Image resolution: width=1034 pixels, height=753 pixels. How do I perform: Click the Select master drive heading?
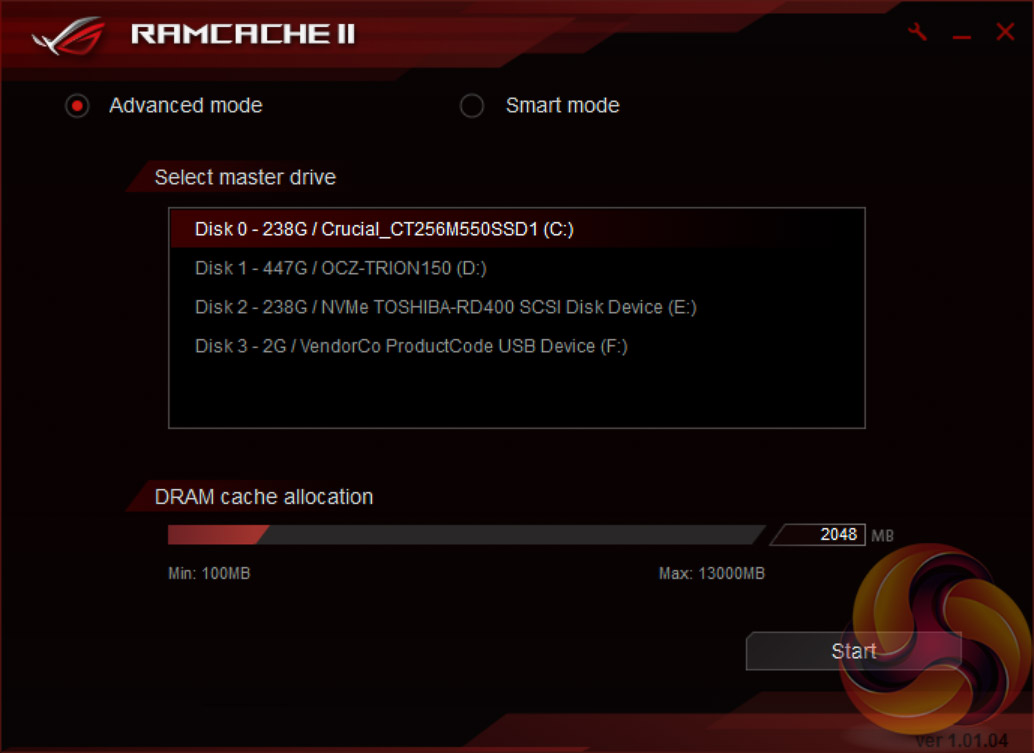coord(245,177)
